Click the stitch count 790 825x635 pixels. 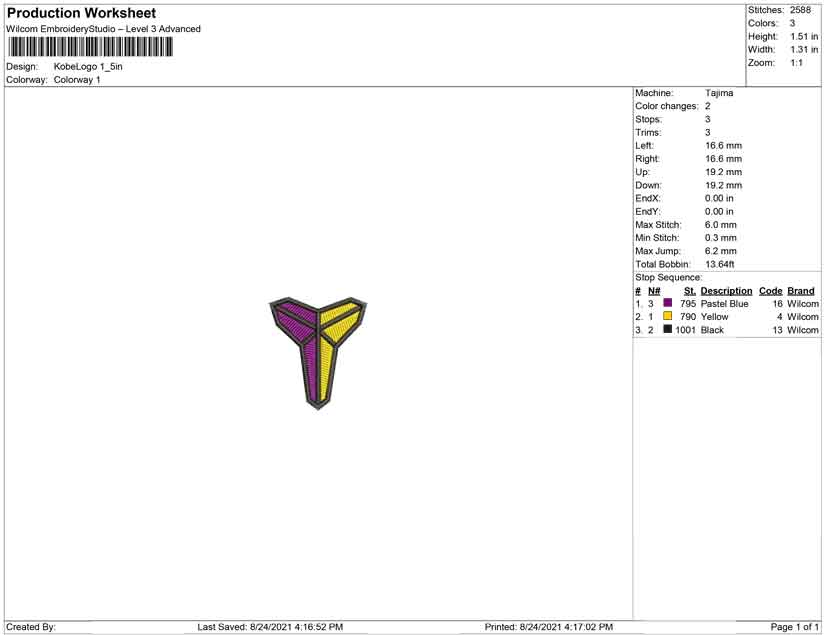tap(688, 317)
